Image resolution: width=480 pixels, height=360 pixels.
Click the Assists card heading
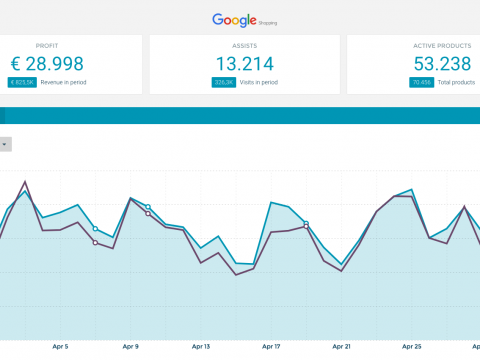(x=245, y=46)
